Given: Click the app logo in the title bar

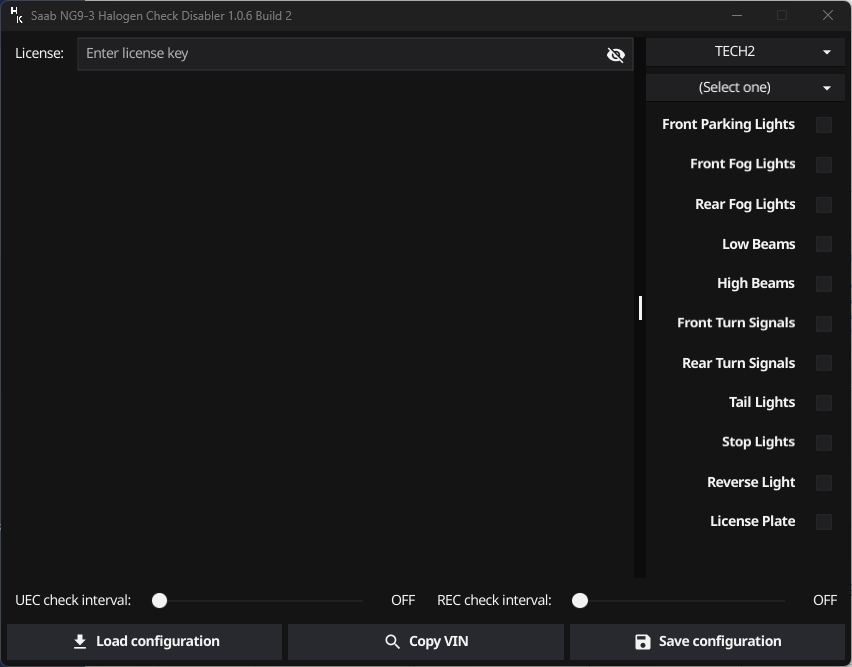Looking at the screenshot, I should (15, 15).
